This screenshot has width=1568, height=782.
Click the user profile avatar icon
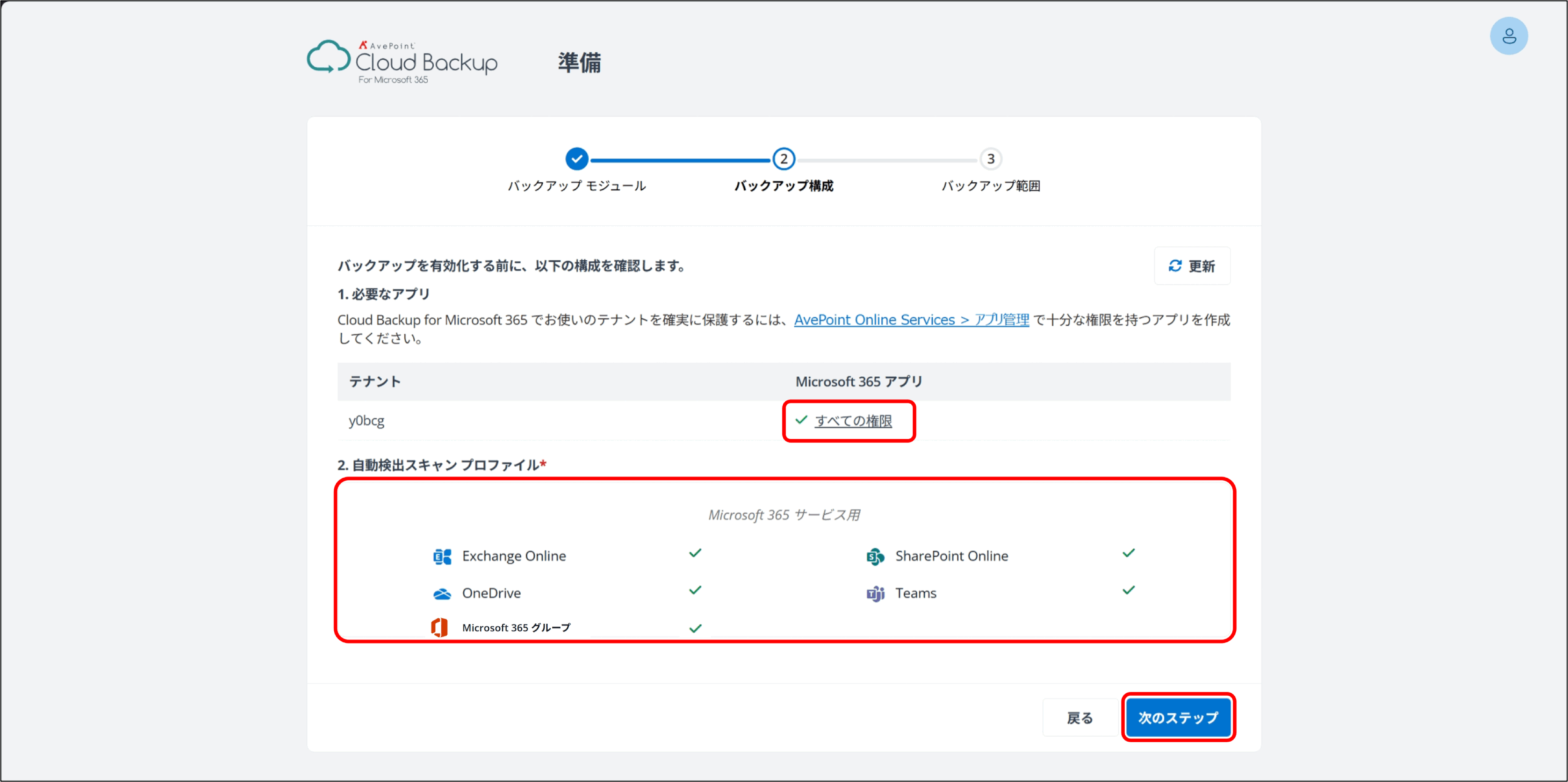(1508, 36)
